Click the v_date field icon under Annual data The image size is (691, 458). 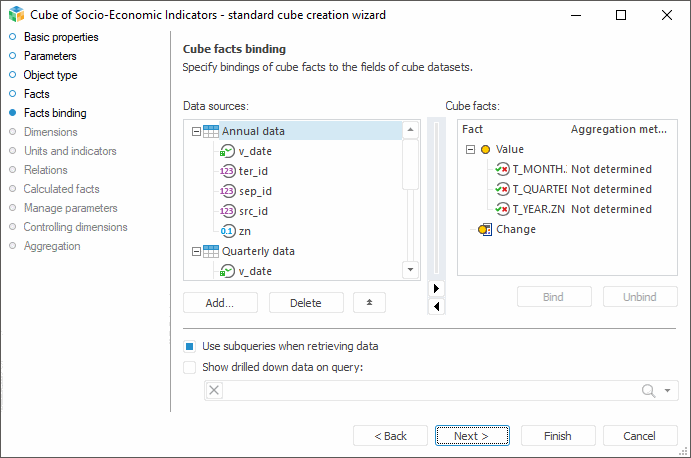tap(227, 151)
